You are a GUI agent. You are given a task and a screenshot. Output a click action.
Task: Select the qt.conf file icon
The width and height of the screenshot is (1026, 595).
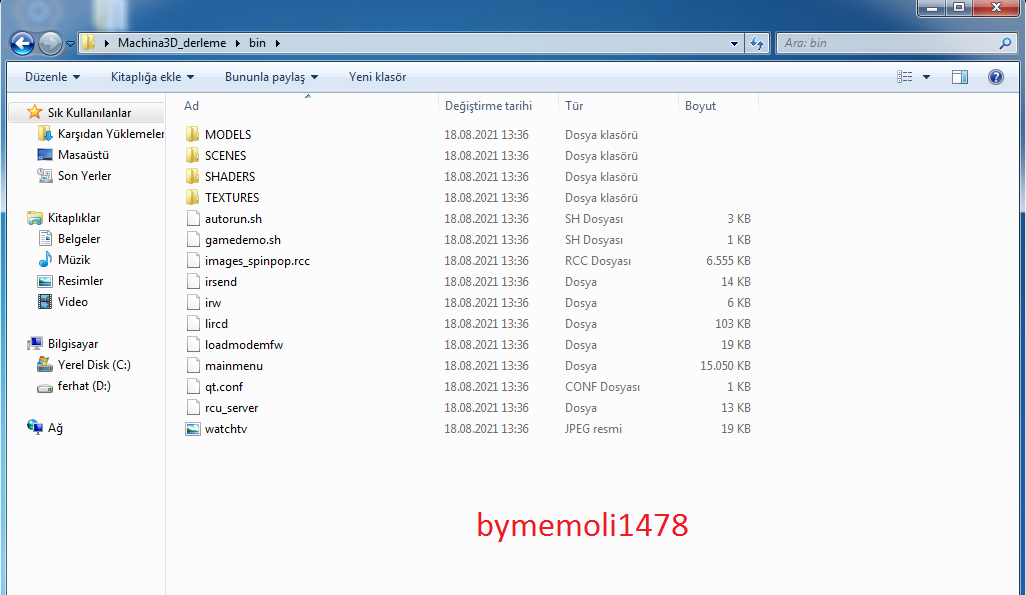(192, 387)
